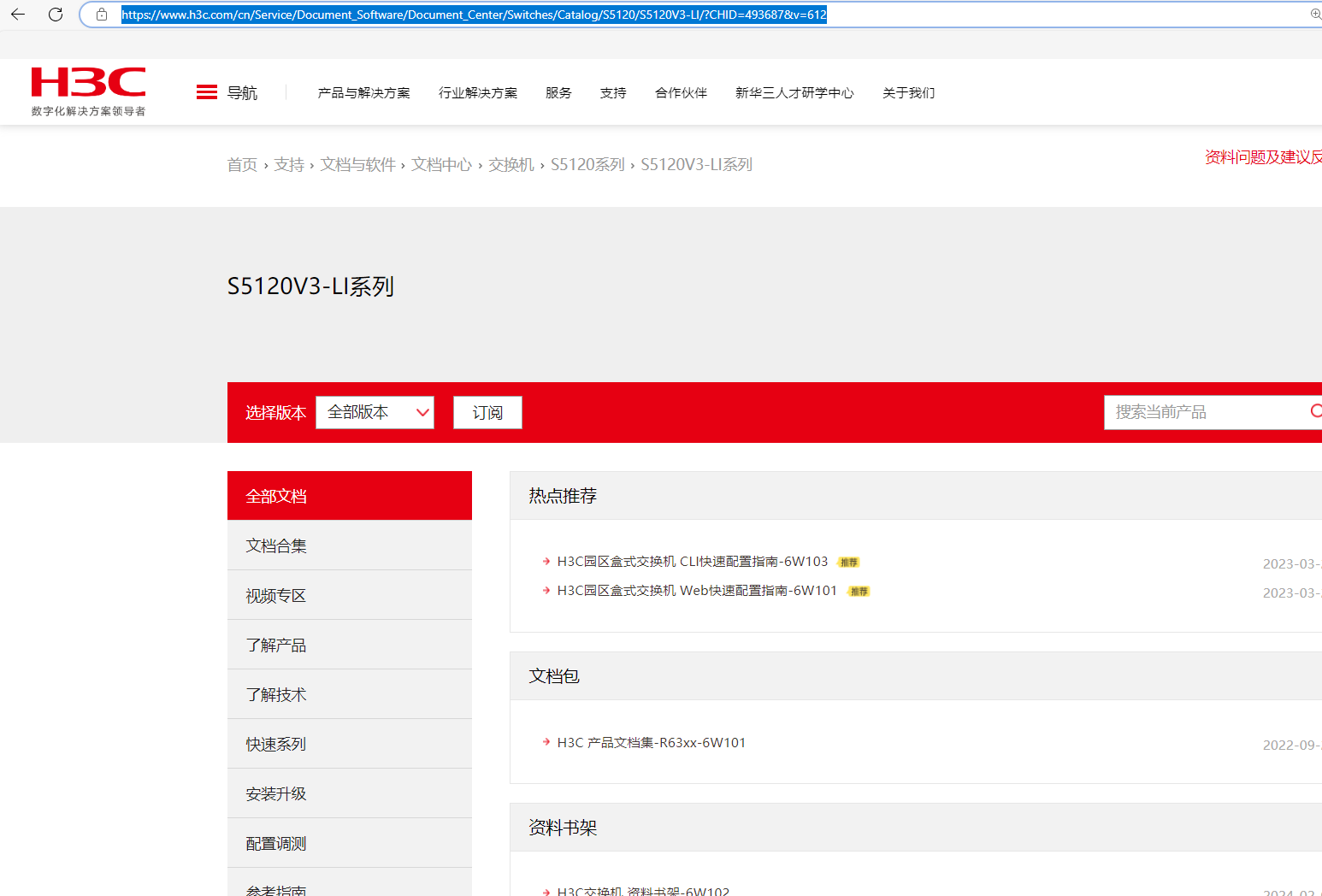Click the S5120V3-LI系列 page title

[310, 286]
